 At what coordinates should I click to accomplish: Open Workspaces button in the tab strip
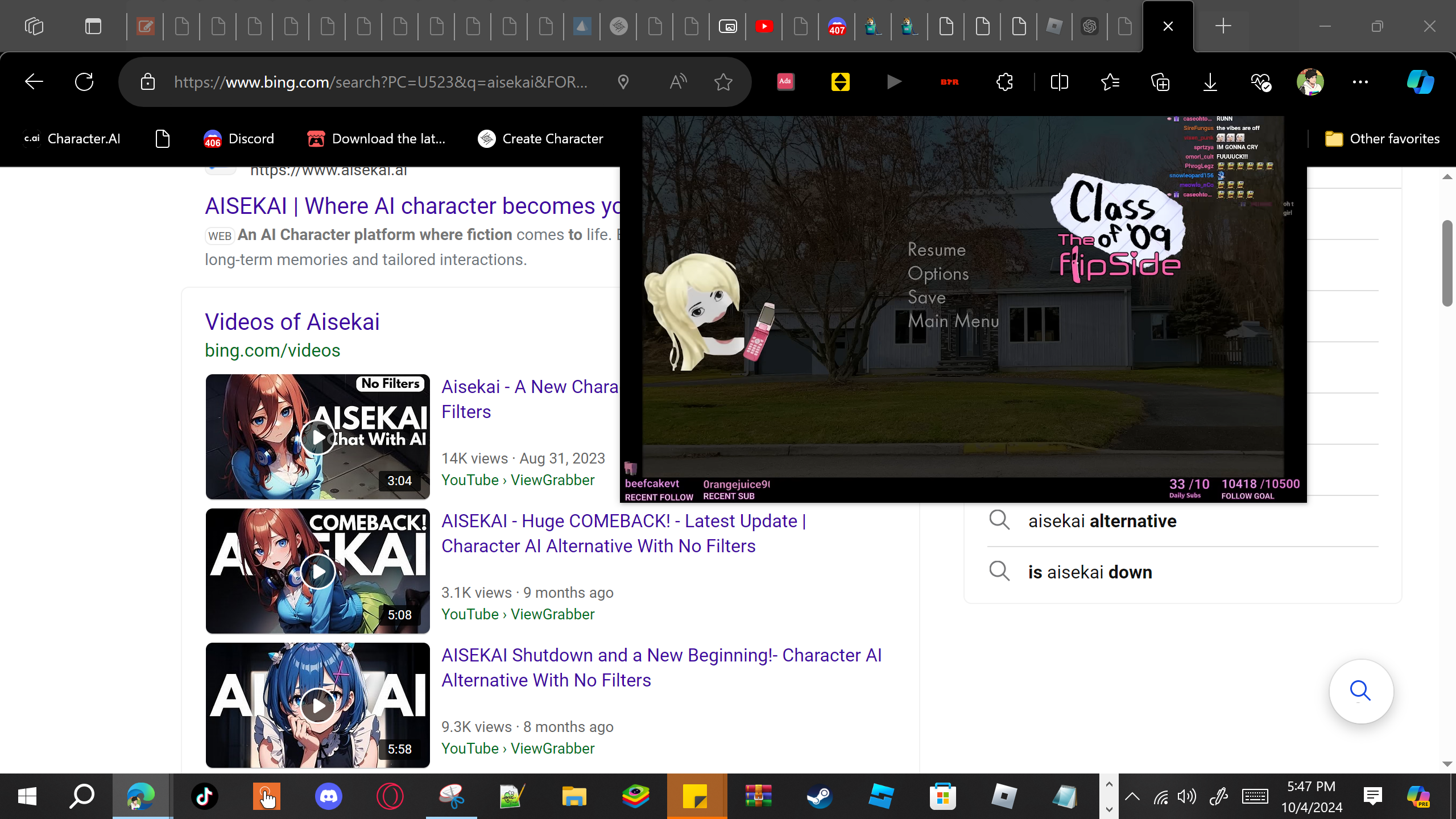34,26
